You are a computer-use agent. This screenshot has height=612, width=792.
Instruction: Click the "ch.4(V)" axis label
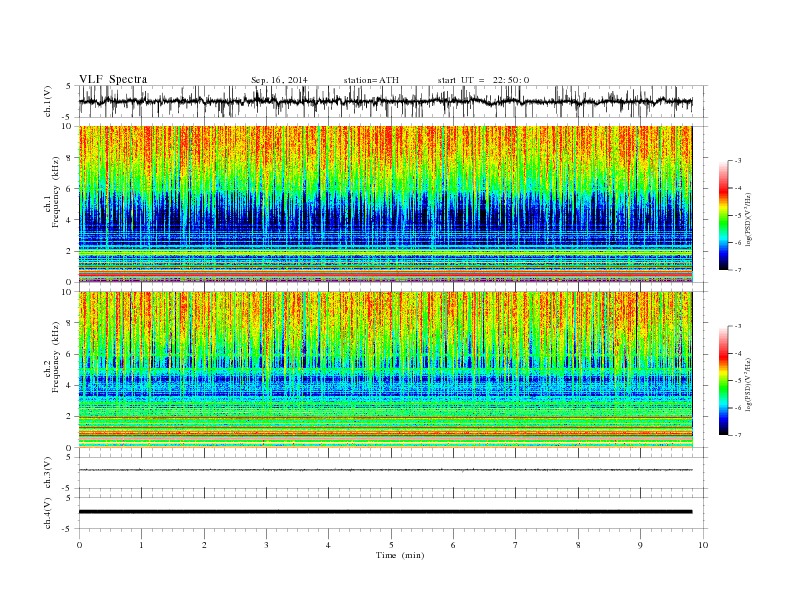(x=48, y=513)
